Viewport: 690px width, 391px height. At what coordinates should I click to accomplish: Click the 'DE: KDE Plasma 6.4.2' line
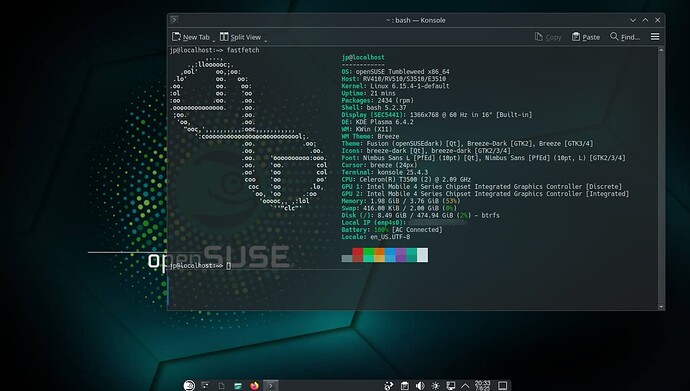pyautogui.click(x=378, y=122)
